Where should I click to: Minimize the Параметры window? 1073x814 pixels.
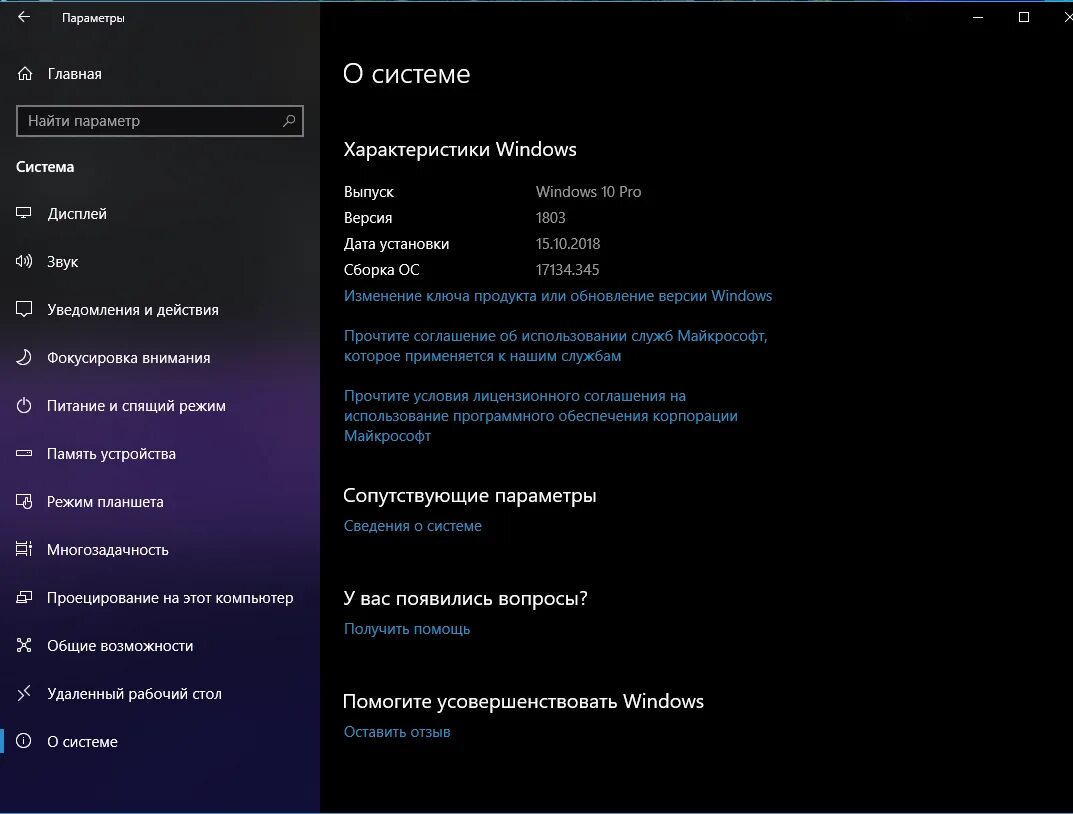pos(978,17)
